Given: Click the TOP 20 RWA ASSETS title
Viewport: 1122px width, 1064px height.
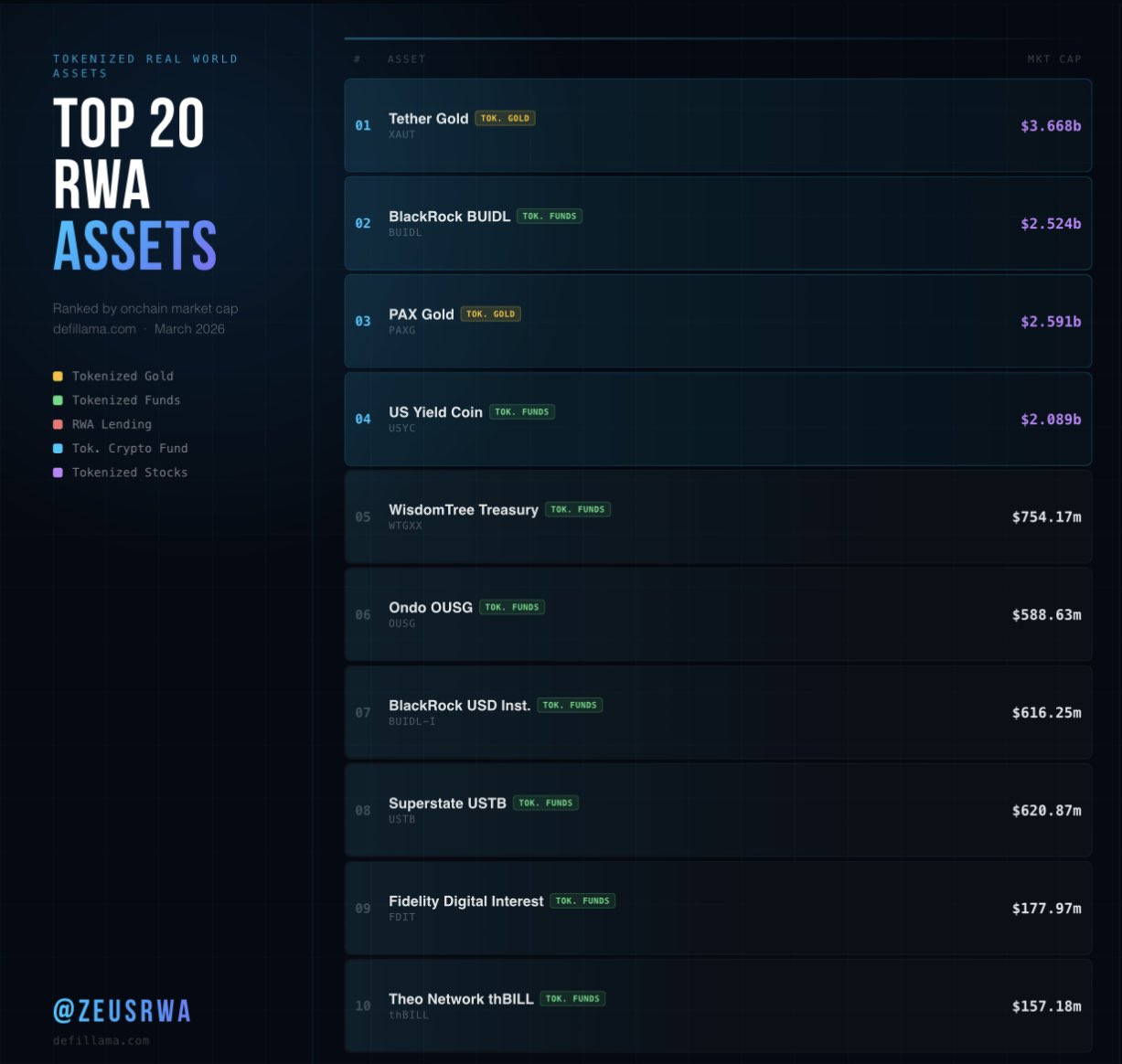Looking at the screenshot, I should pyautogui.click(x=135, y=185).
